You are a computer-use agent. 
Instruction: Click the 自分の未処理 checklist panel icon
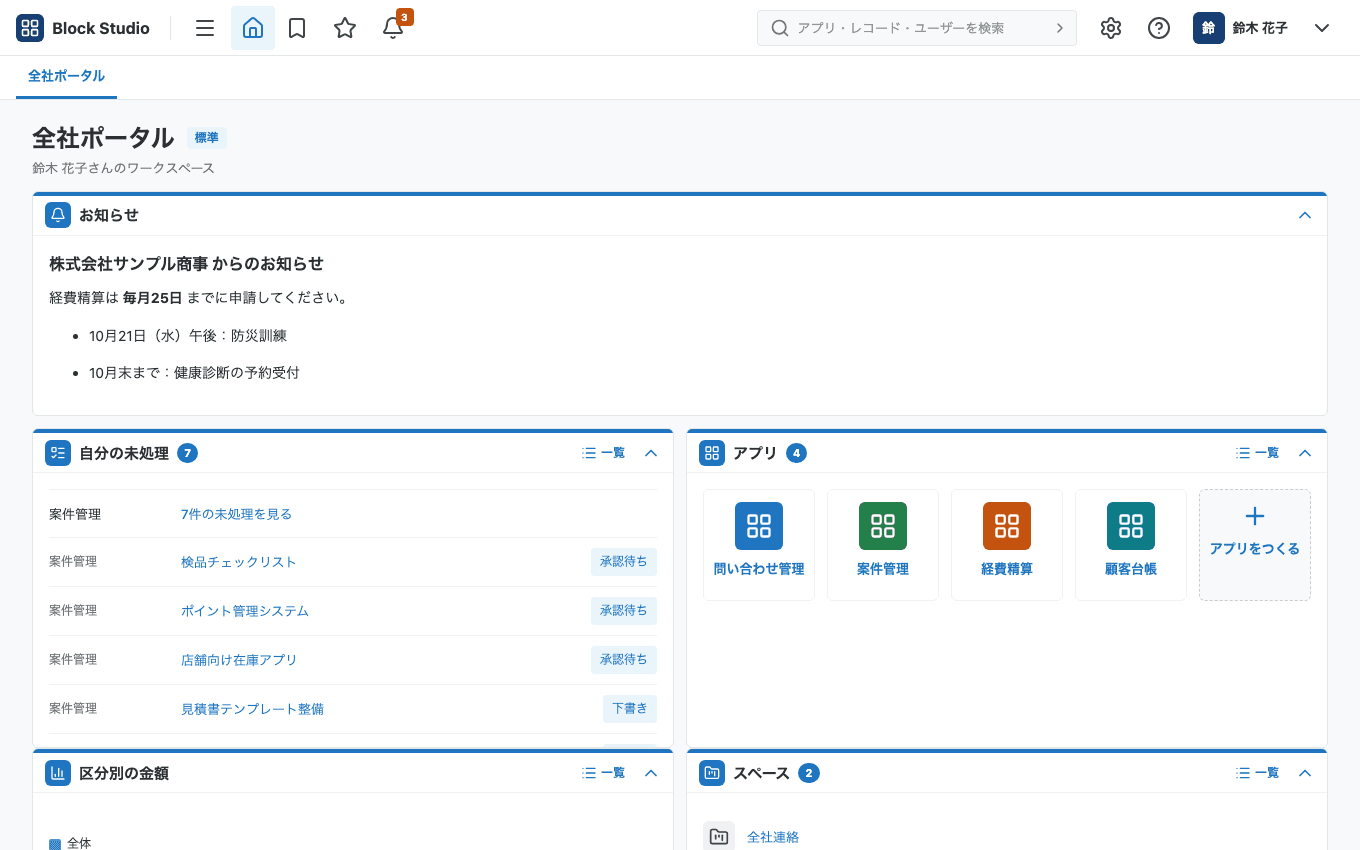(x=58, y=453)
